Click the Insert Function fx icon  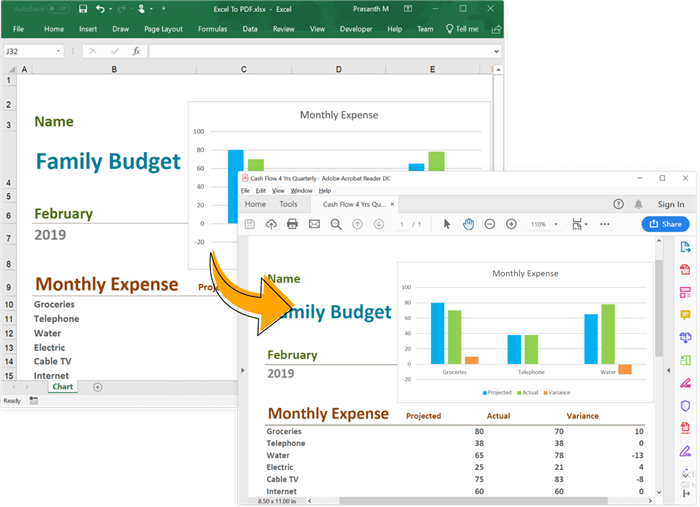click(x=136, y=51)
